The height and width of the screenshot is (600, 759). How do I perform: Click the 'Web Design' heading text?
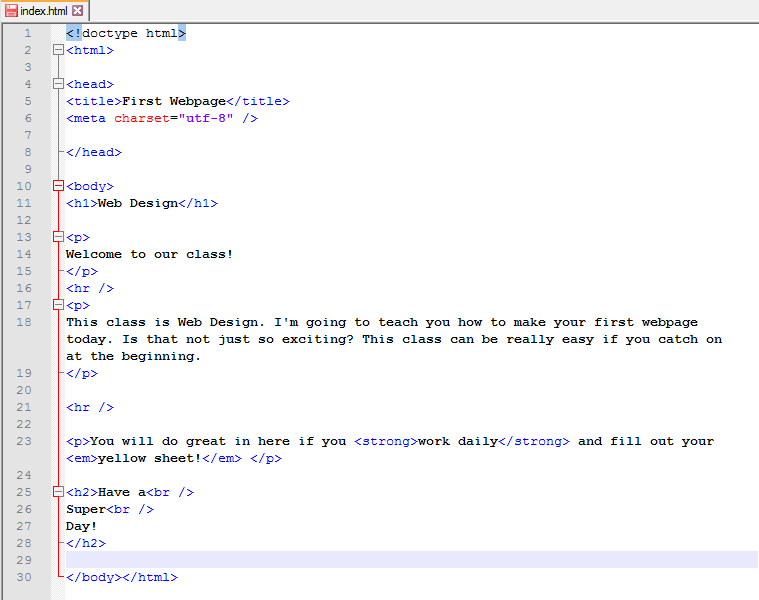pos(138,203)
